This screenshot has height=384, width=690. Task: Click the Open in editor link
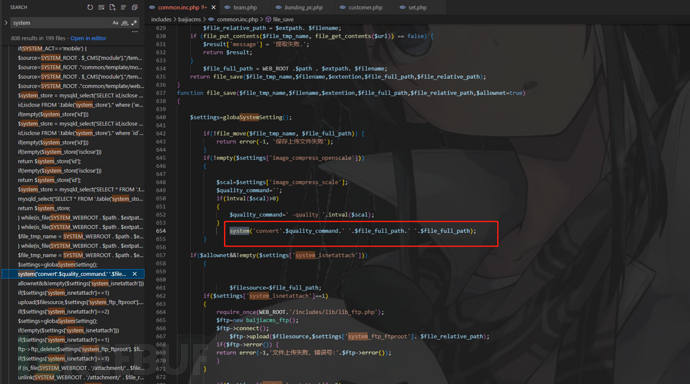pos(88,38)
